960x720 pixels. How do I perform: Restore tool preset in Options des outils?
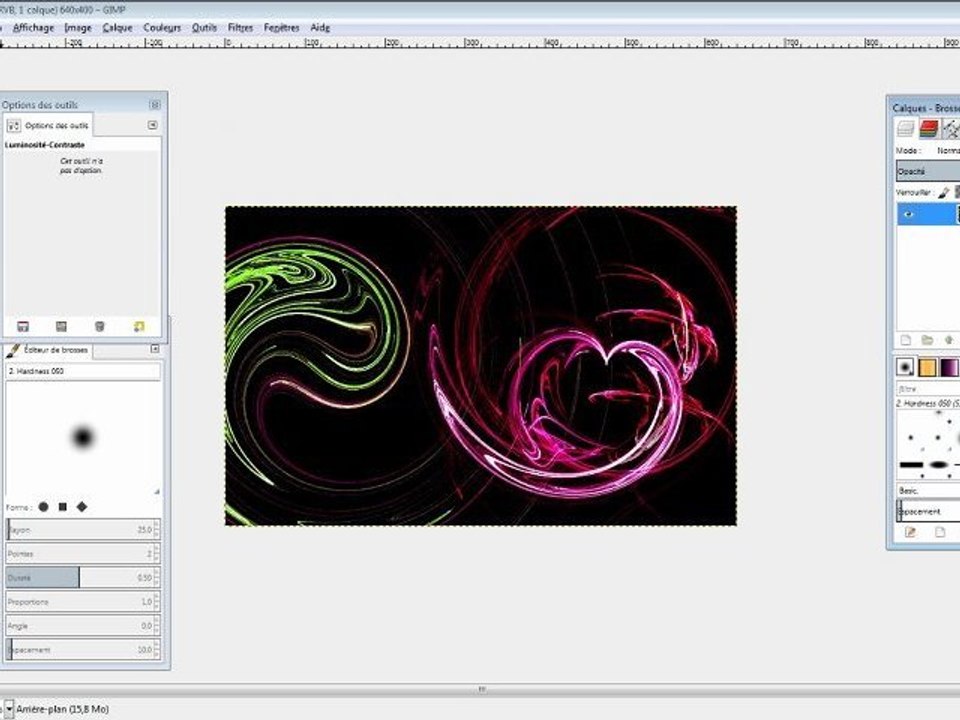coord(61,326)
